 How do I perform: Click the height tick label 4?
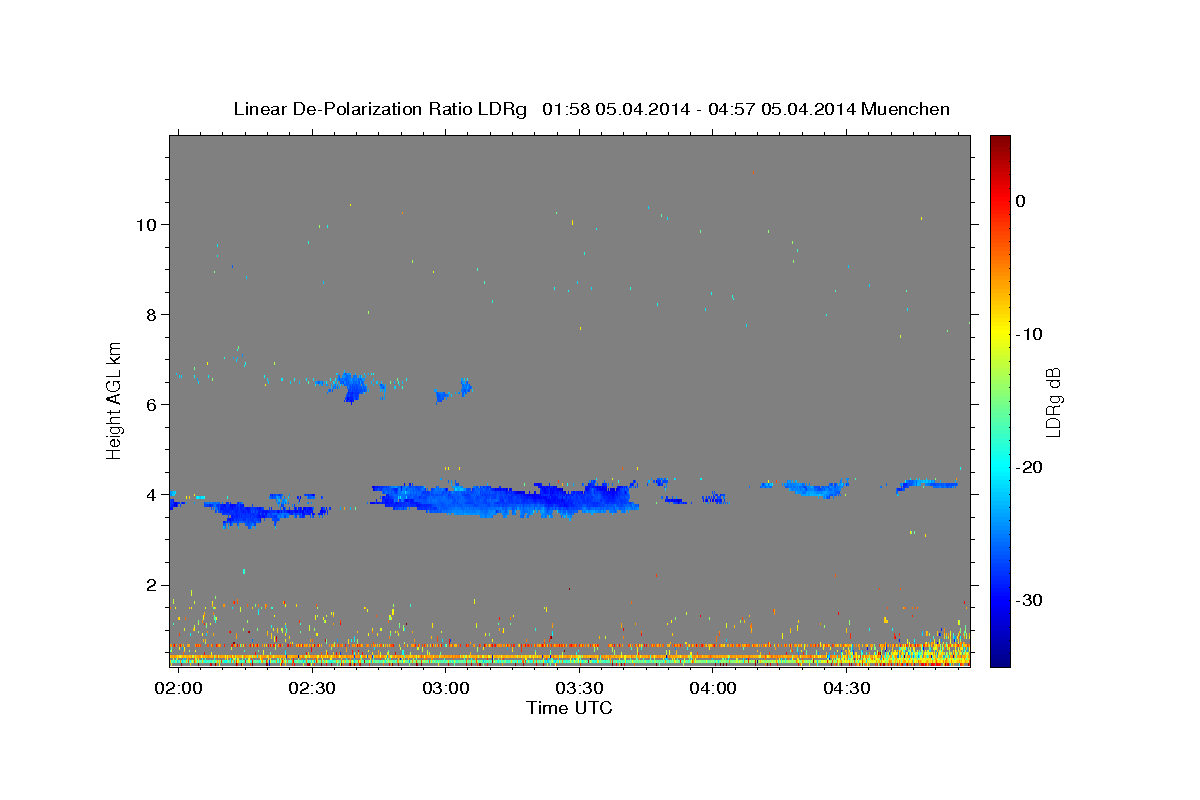pyautogui.click(x=153, y=494)
